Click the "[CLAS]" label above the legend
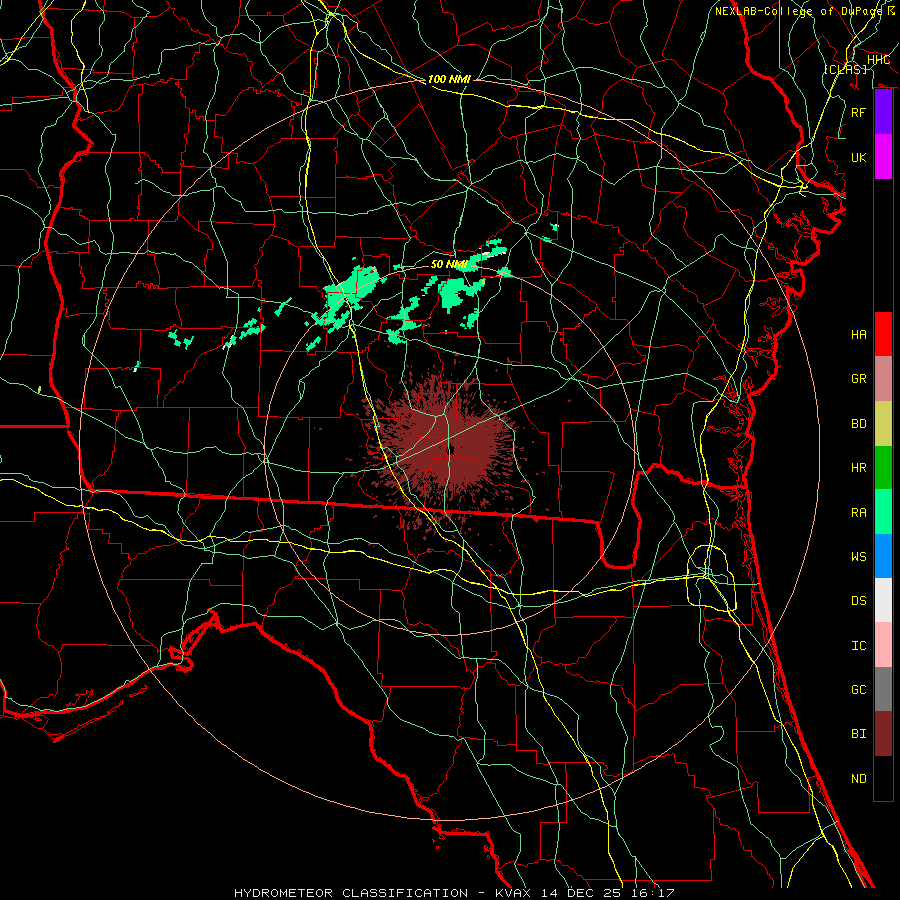This screenshot has width=900, height=900. pos(845,69)
